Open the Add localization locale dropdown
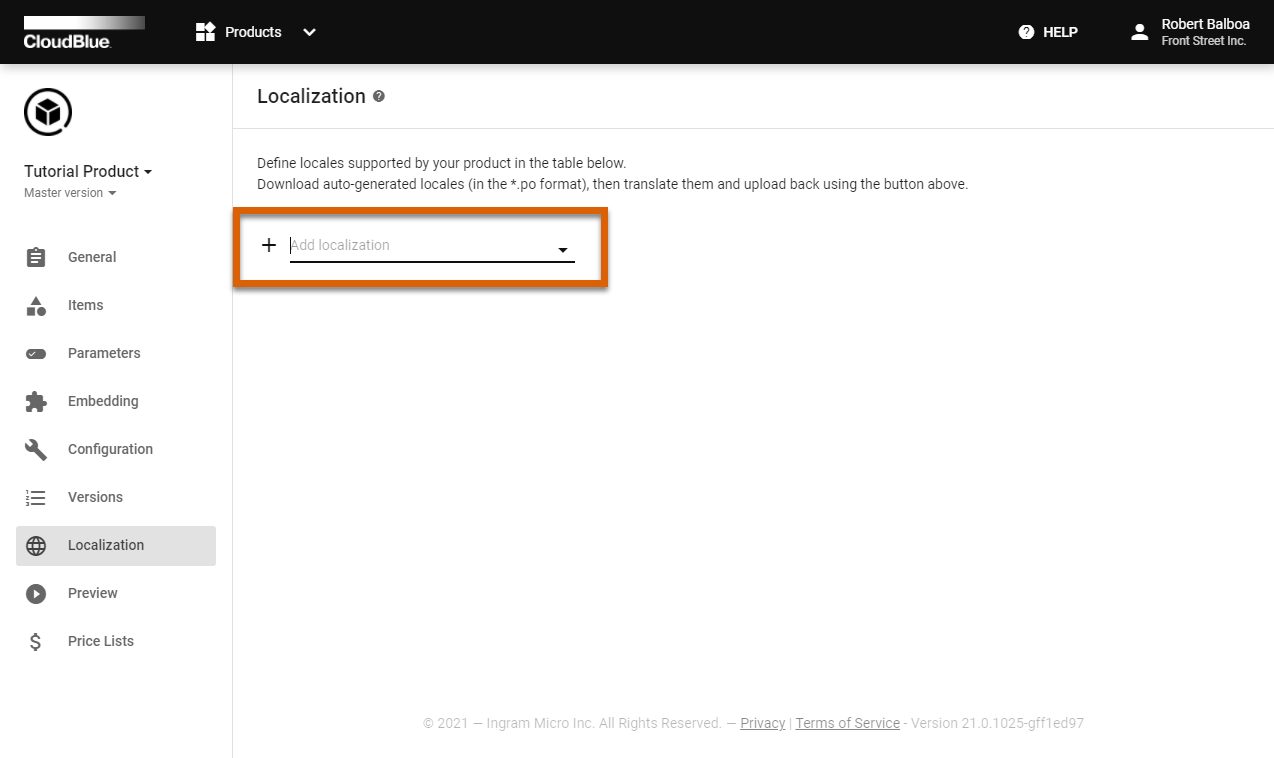This screenshot has width=1274, height=758. (x=563, y=249)
